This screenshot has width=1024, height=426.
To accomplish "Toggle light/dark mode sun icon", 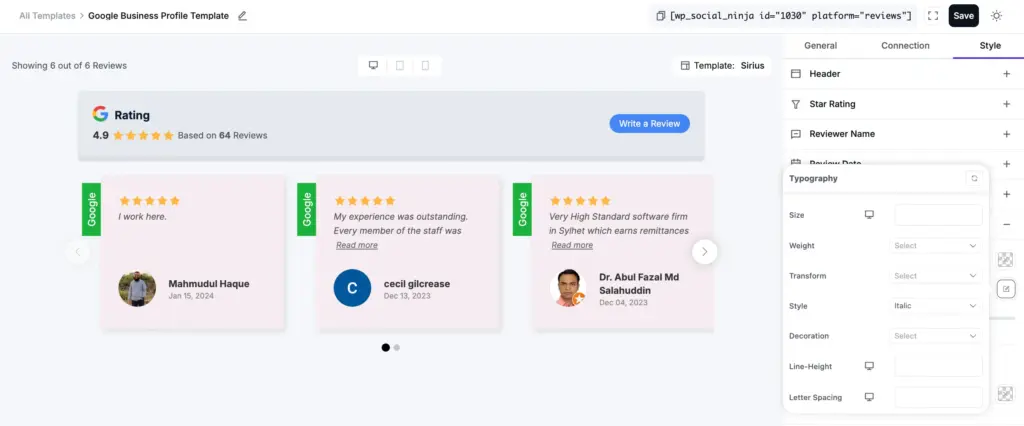I will click(996, 16).
